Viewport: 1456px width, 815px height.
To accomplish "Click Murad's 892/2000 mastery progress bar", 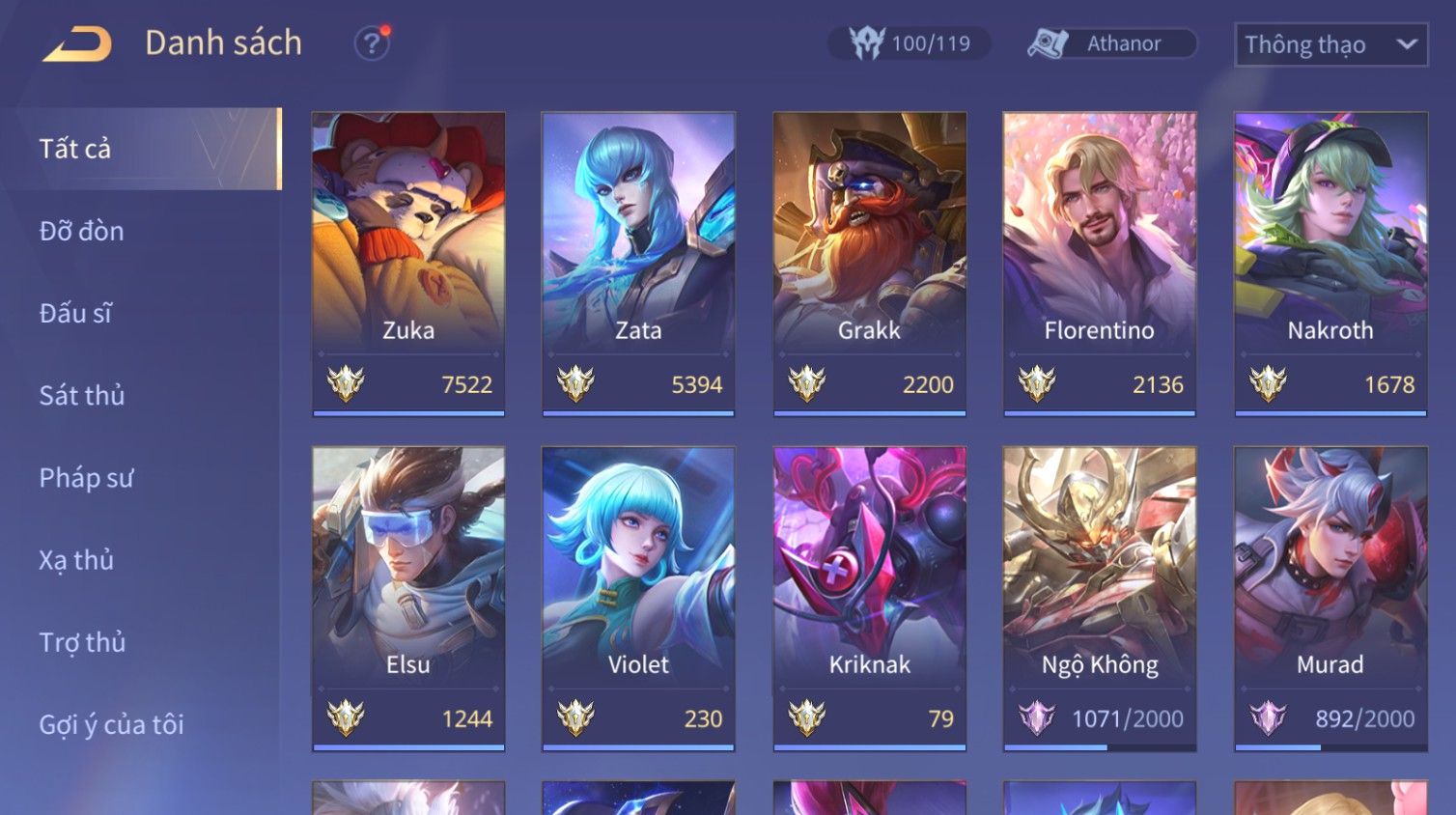I will click(x=1330, y=747).
